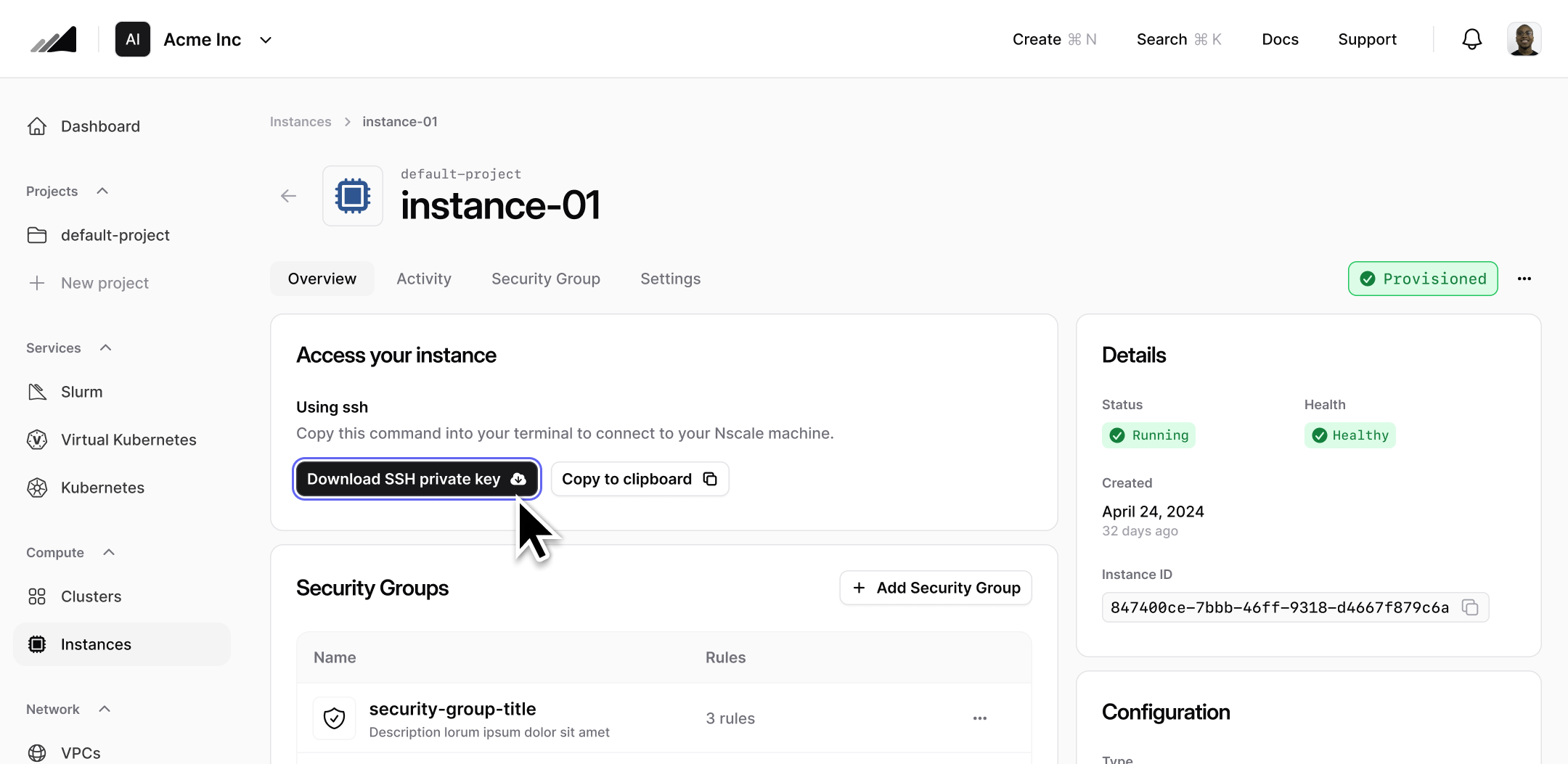Image resolution: width=1568 pixels, height=764 pixels.
Task: Open the Support link
Action: coord(1367,39)
